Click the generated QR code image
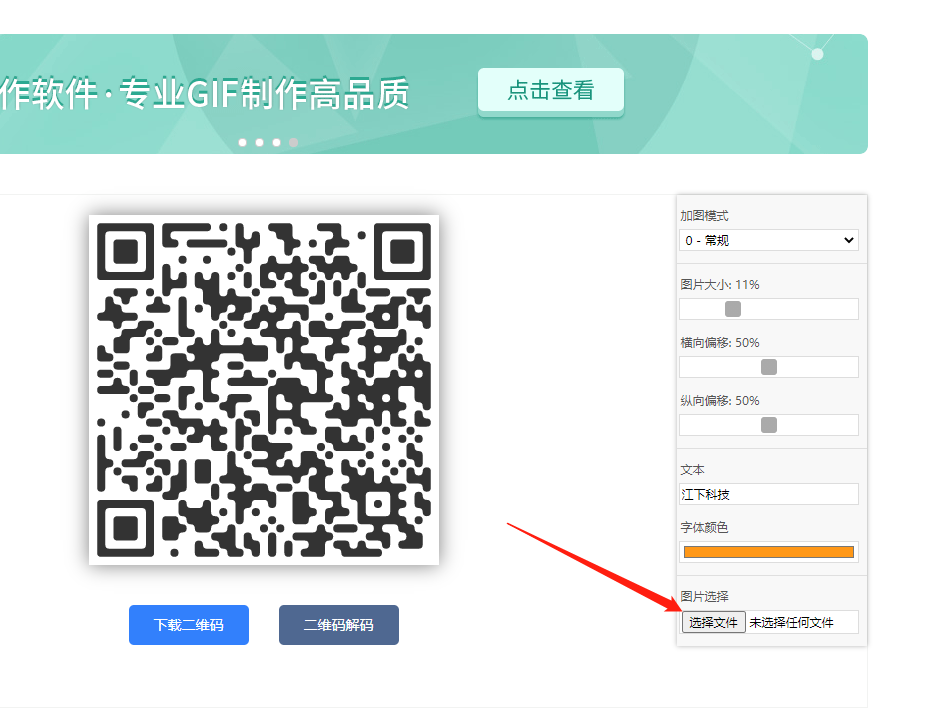The image size is (946, 723). 264,390
